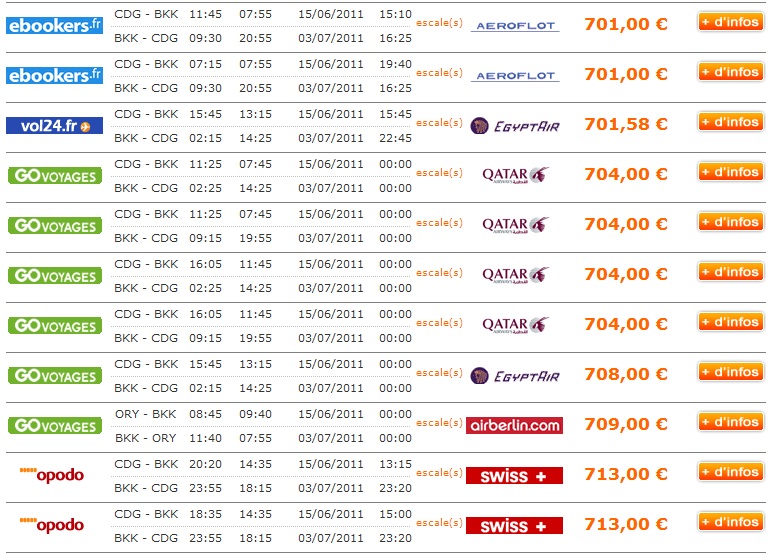Click the 708,00 € price amount
776x554 pixels.
point(625,374)
